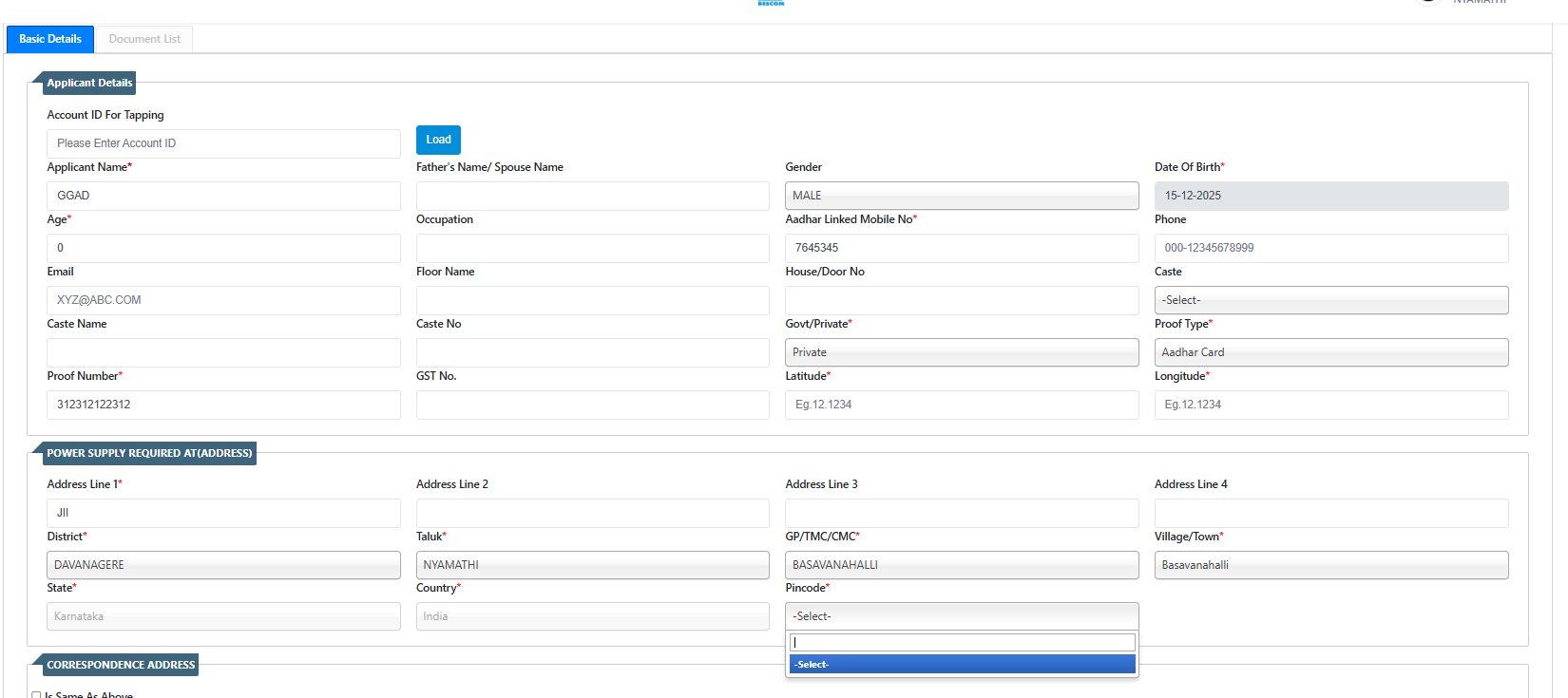The width and height of the screenshot is (1568, 698).
Task: Click the Account ID For Tapping field
Action: tap(223, 143)
